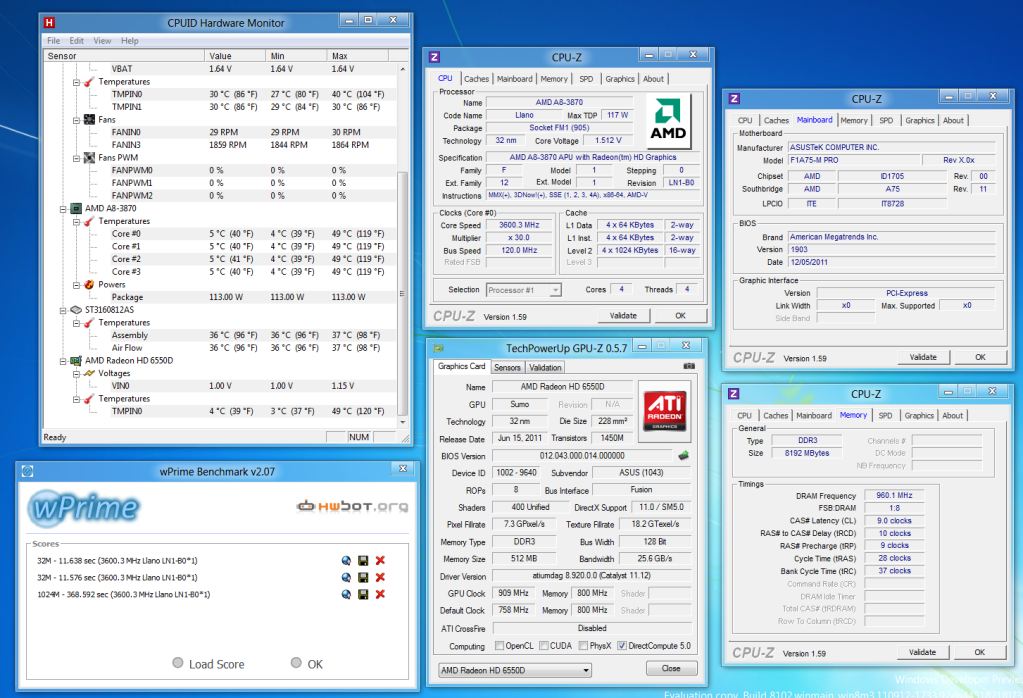Click the Max column header in HWMonitor
The height and width of the screenshot is (698, 1023).
pos(358,56)
